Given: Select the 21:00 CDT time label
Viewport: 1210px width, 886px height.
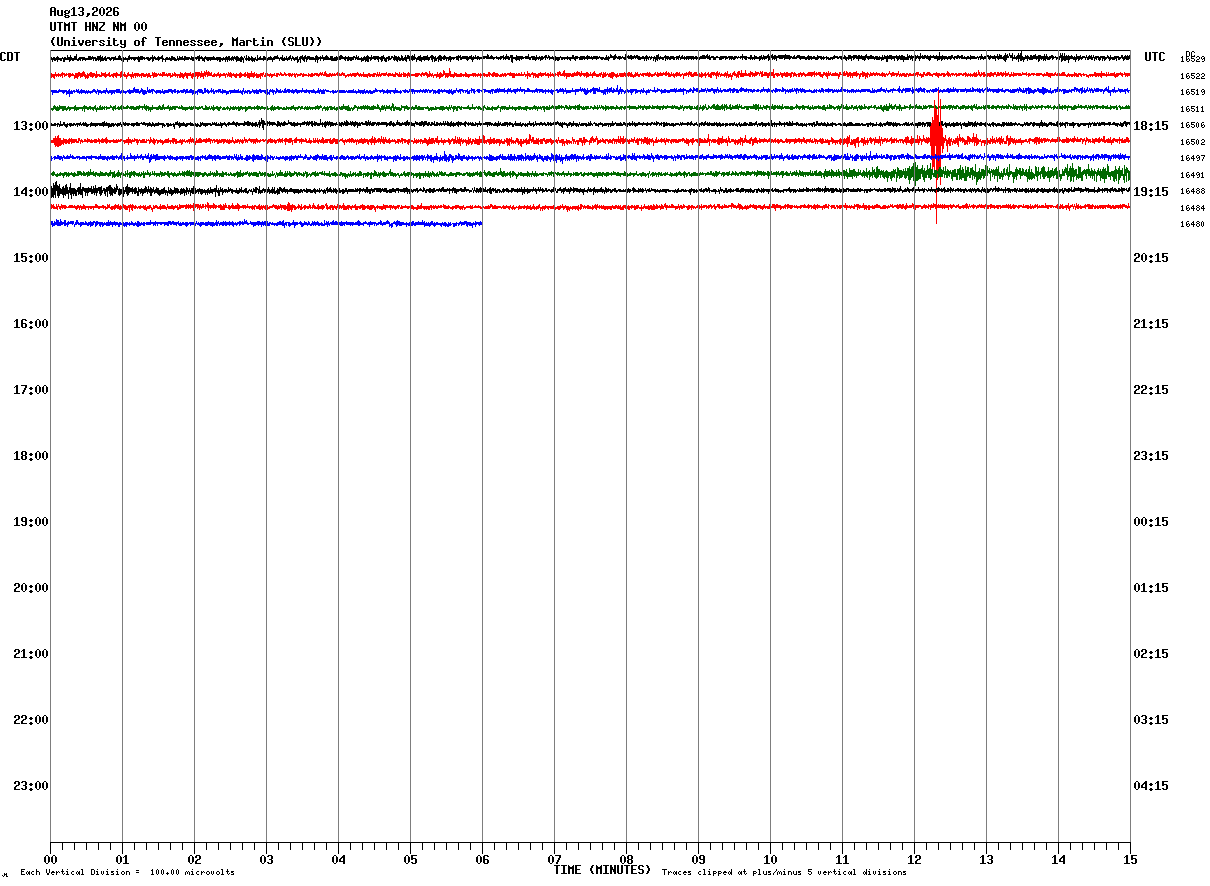Looking at the screenshot, I should [x=30, y=653].
